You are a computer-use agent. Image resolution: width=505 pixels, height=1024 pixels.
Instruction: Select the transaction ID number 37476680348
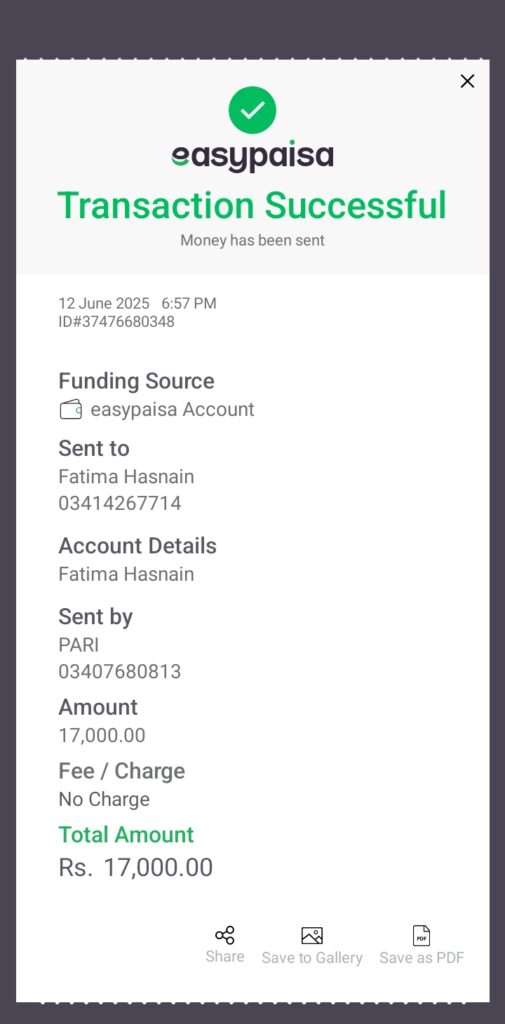coord(123,321)
